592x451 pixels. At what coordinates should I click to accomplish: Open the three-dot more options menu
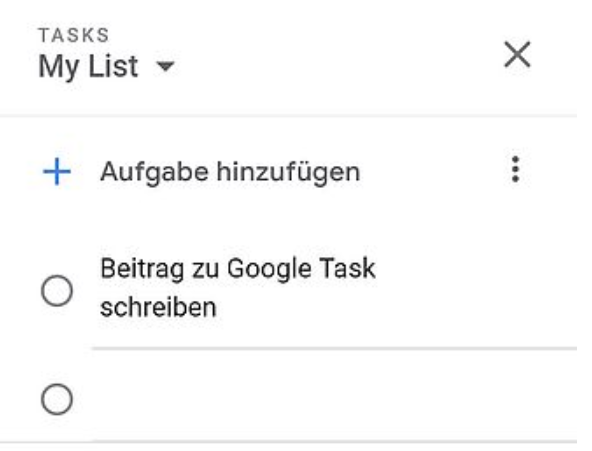[x=515, y=170]
